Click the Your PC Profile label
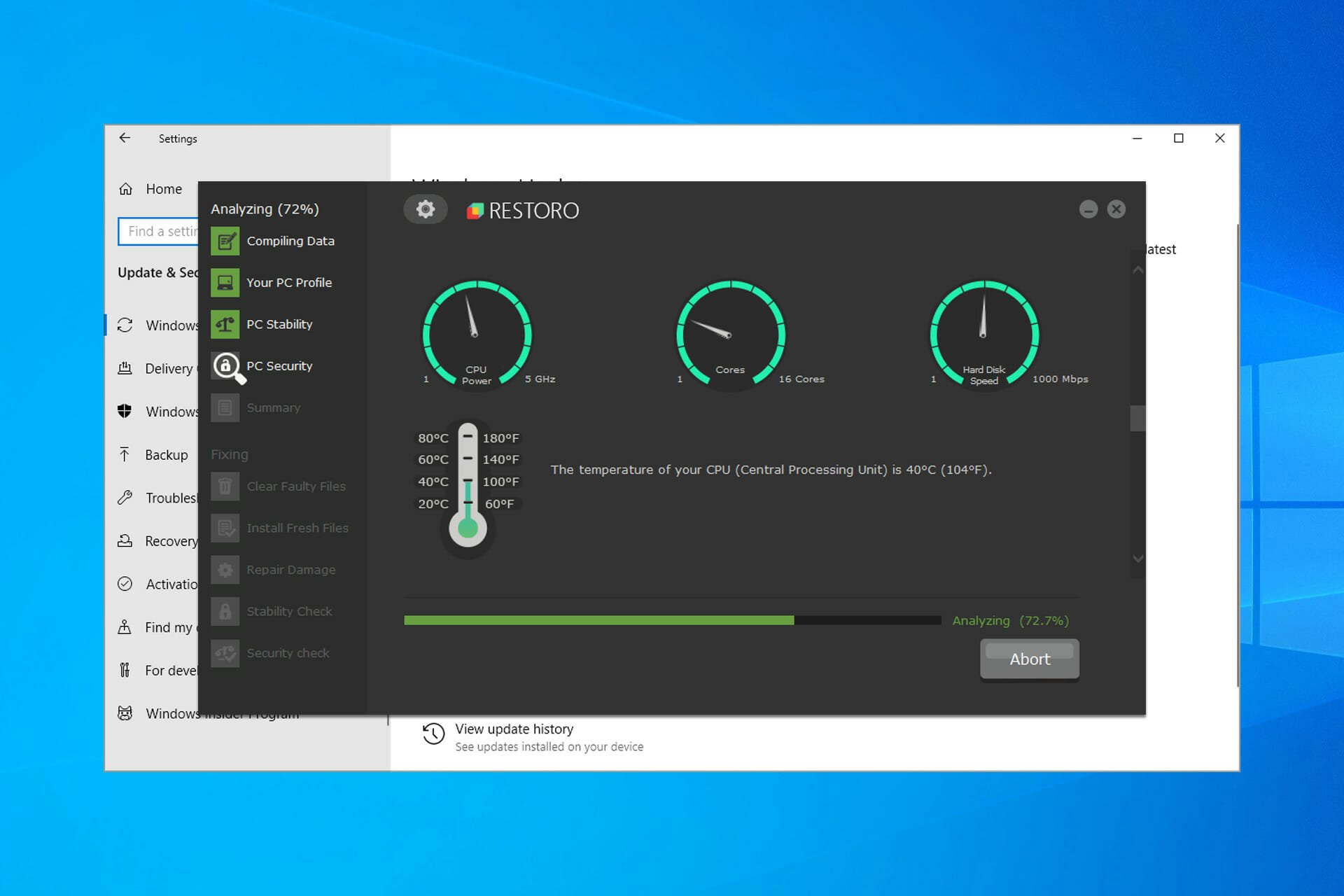This screenshot has height=896, width=1344. [289, 283]
